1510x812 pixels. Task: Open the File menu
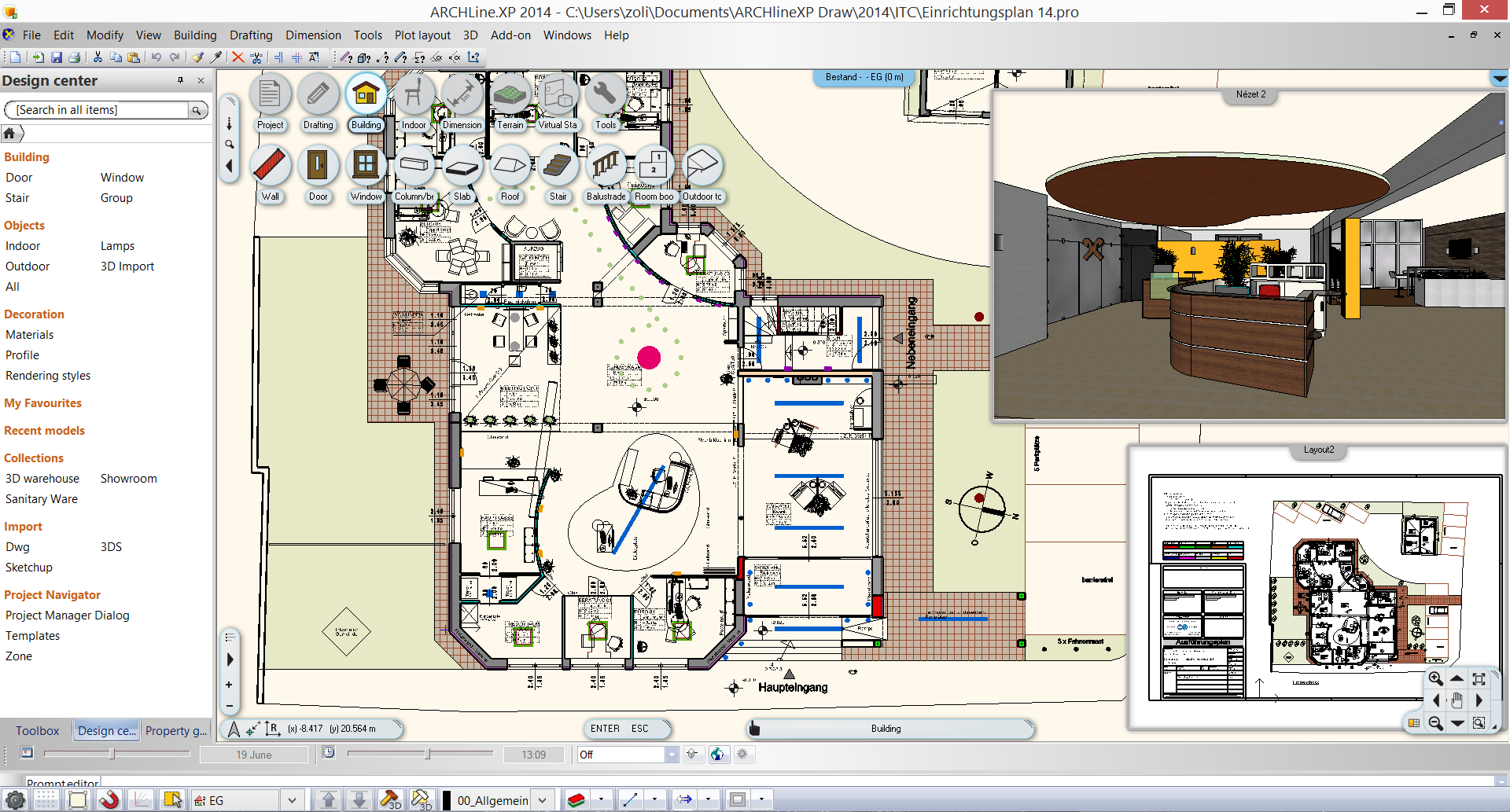coord(31,35)
